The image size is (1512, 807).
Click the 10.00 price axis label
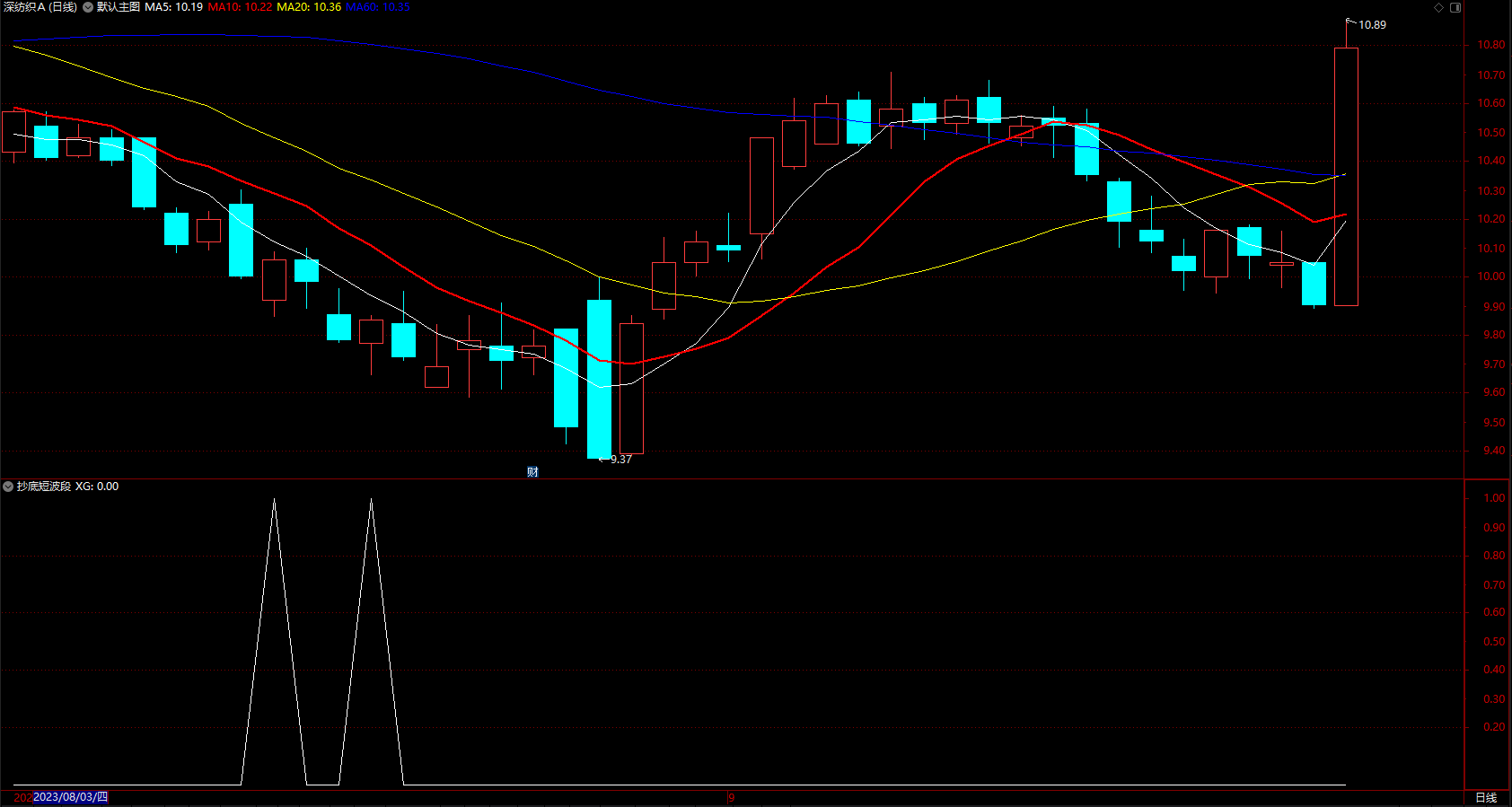click(x=1491, y=276)
